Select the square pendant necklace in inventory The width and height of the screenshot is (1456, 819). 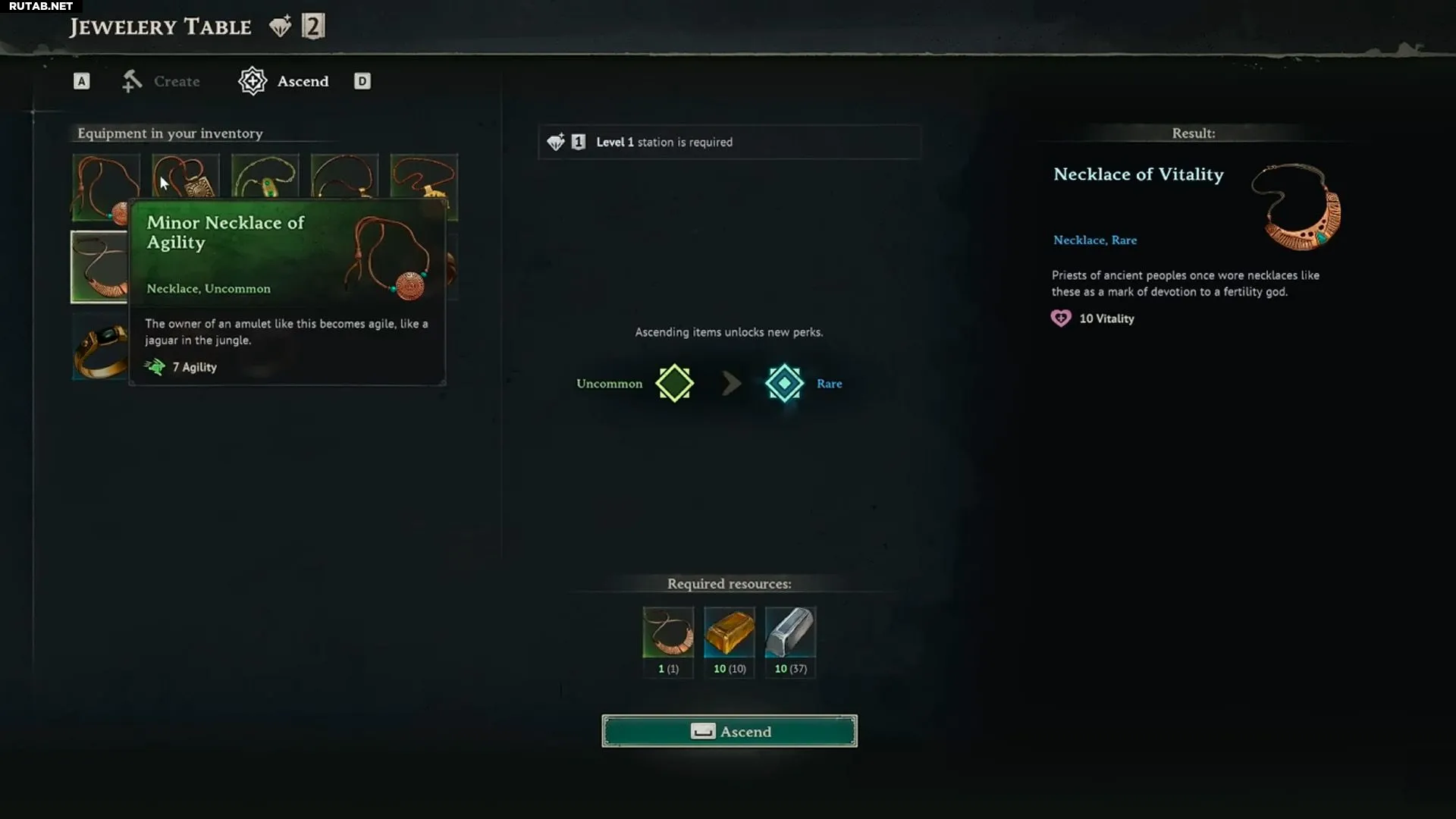[x=186, y=176]
